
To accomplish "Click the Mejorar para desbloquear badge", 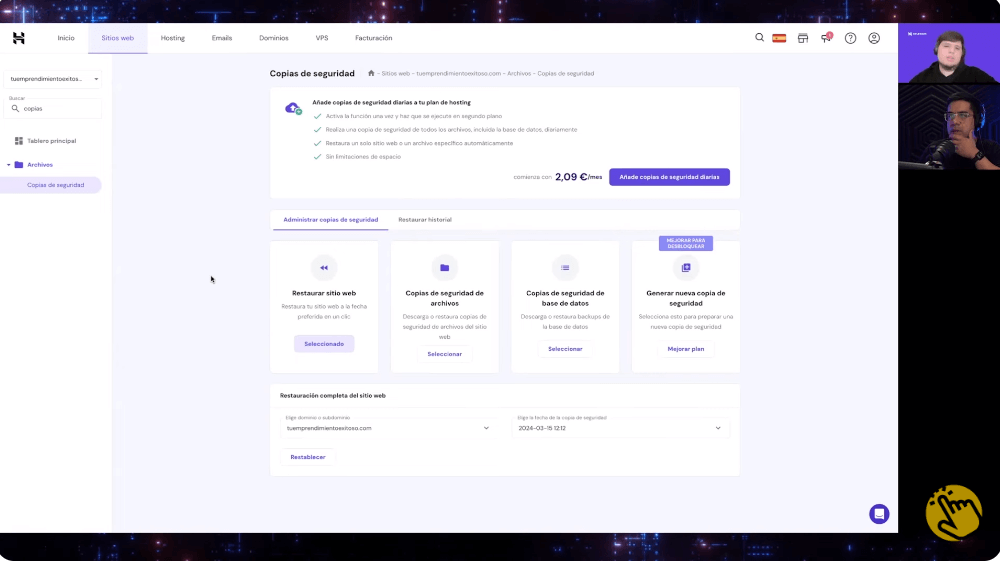I will pos(686,243).
